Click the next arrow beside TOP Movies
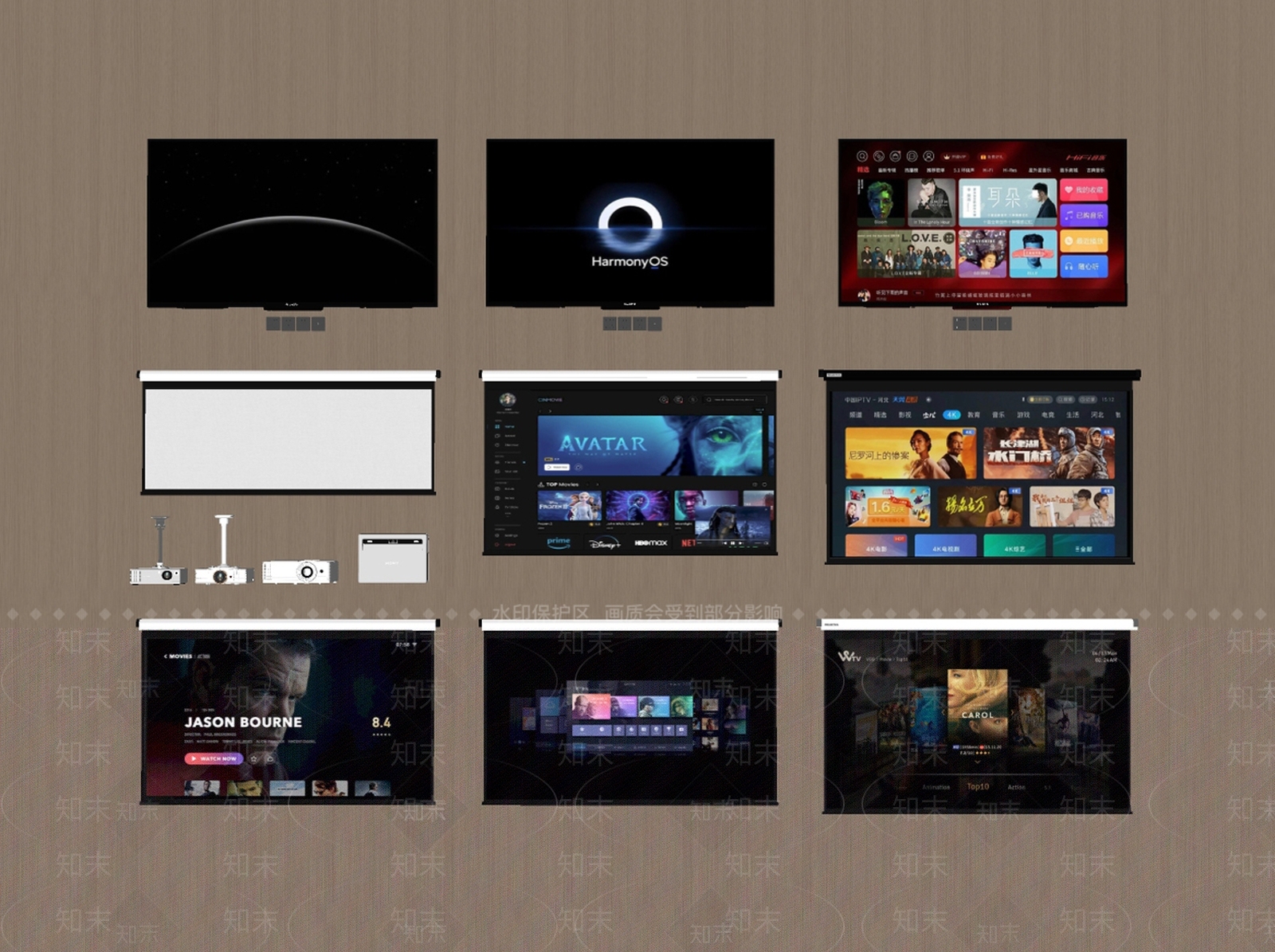This screenshot has height=952, width=1275. (597, 484)
